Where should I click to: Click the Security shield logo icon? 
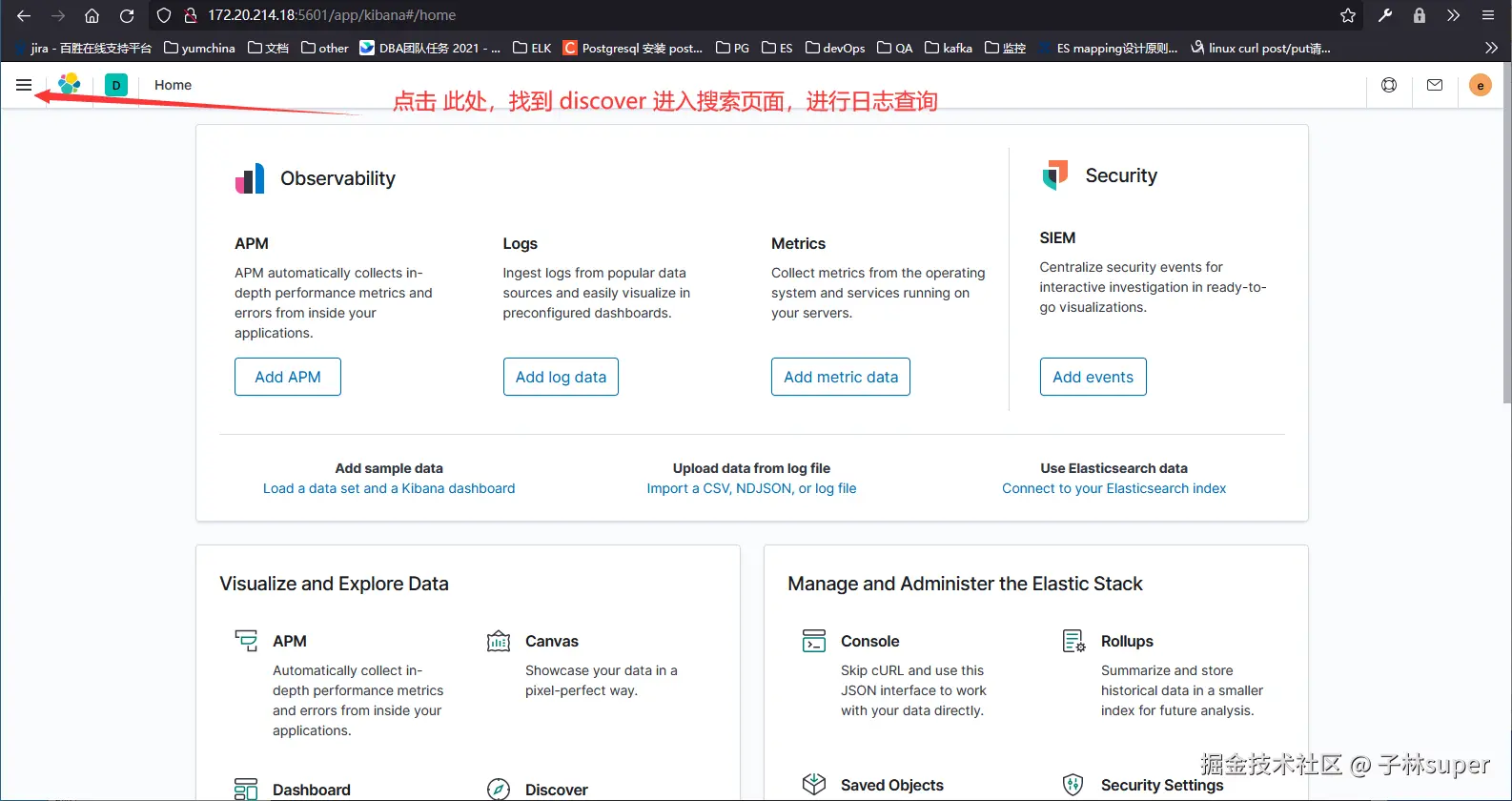click(1055, 175)
